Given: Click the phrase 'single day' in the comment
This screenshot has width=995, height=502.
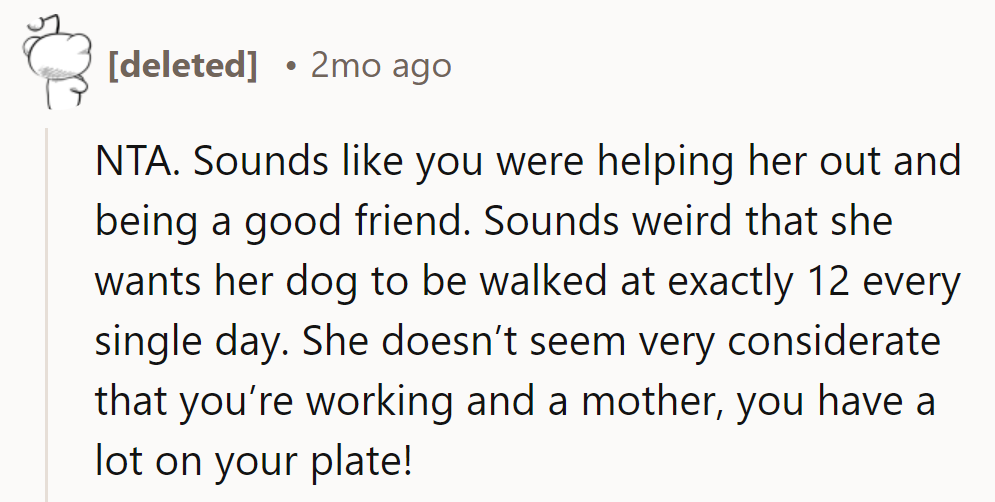Looking at the screenshot, I should [x=187, y=343].
